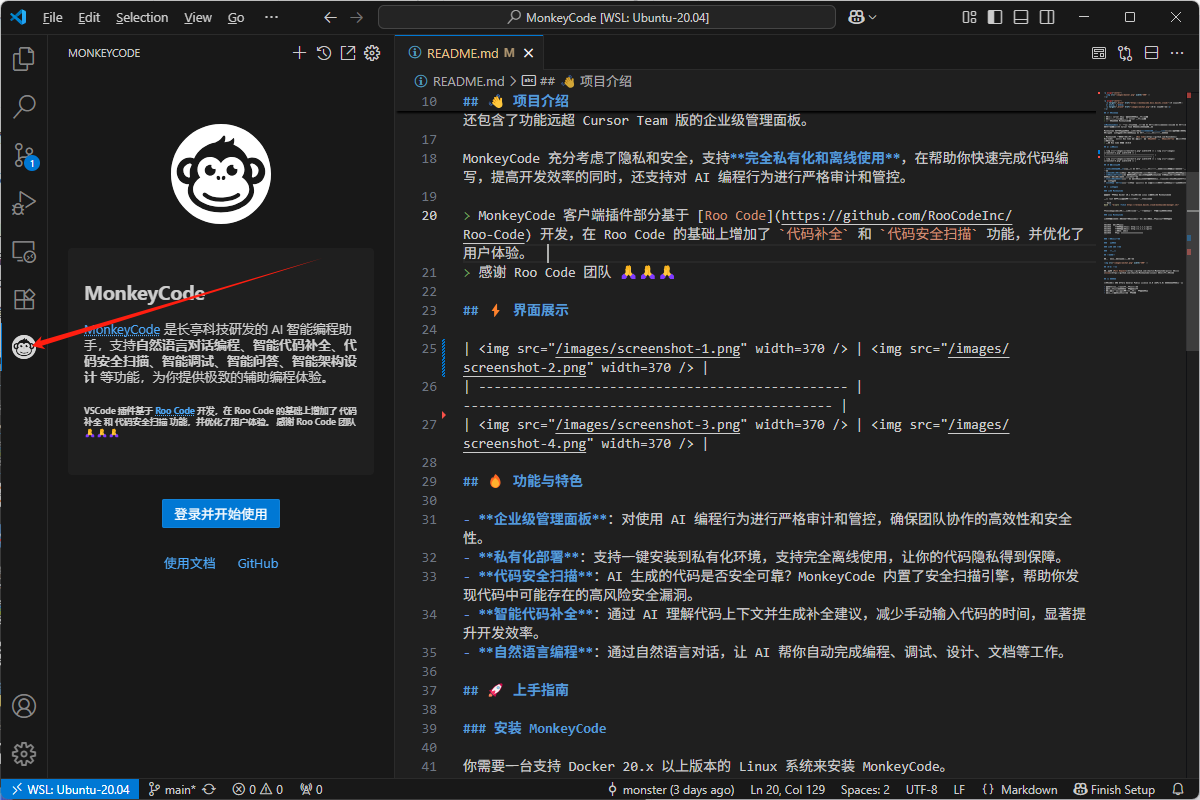Open the Source Control view showing 1 change
Screen dimensions: 1200x800
(23, 155)
